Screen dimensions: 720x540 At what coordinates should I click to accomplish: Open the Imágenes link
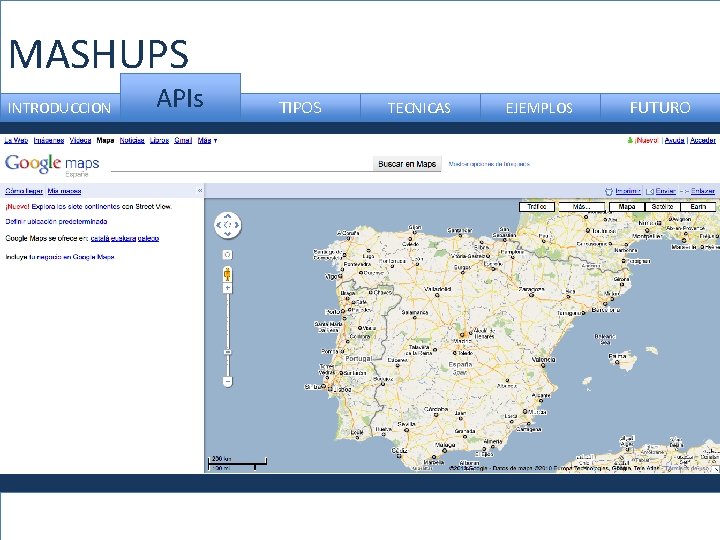[49, 141]
